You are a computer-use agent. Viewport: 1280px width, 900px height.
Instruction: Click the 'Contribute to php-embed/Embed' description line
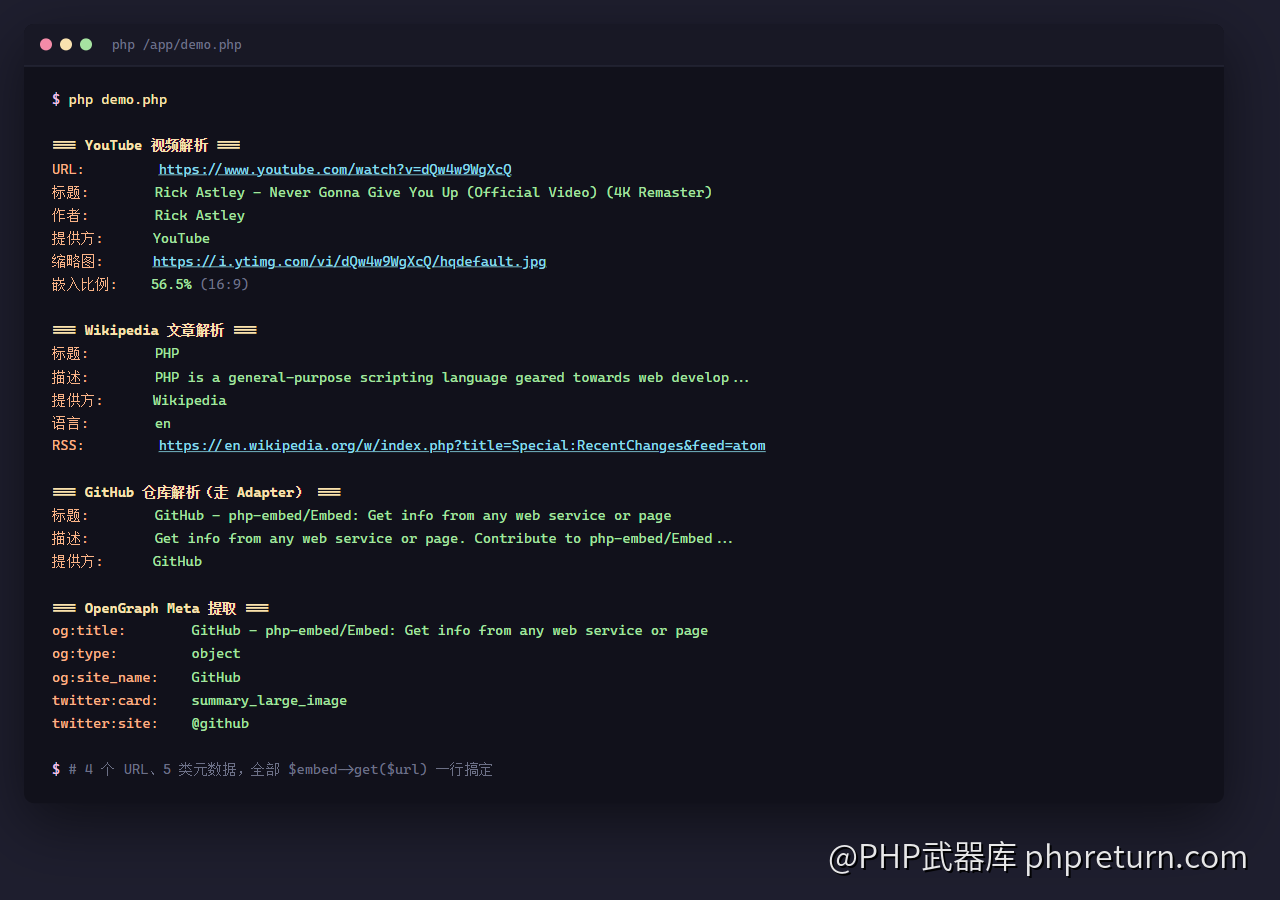pyautogui.click(x=444, y=539)
